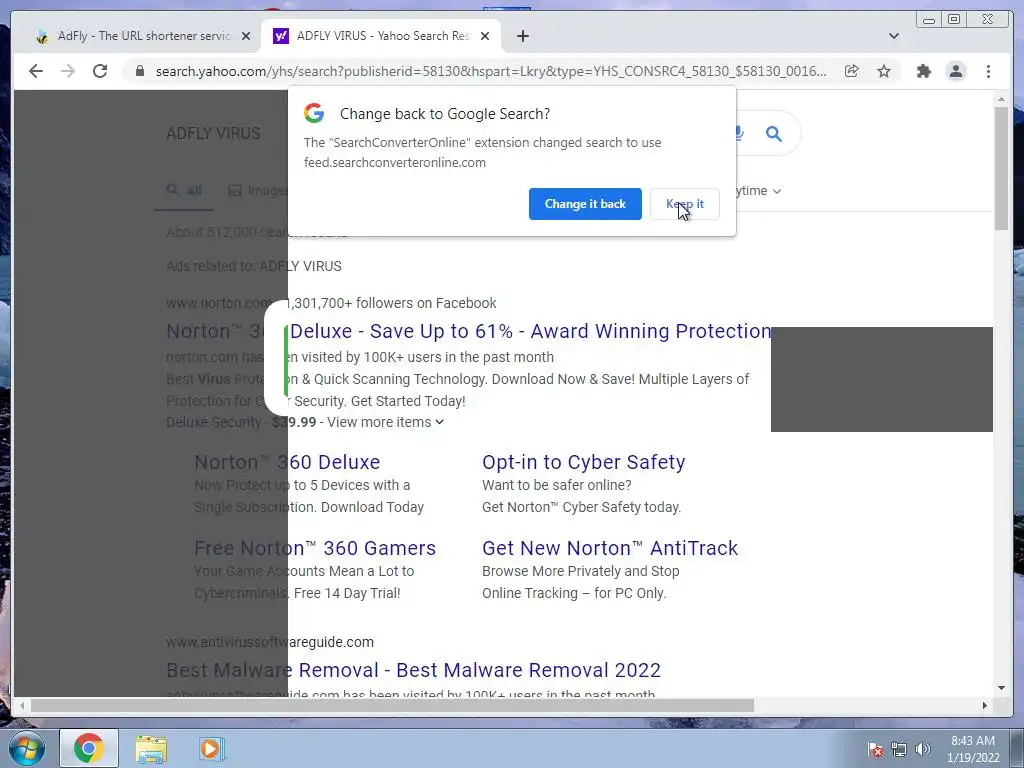Open the Chrome profile avatar
Viewport: 1024px width, 768px height.
pyautogui.click(x=956, y=71)
